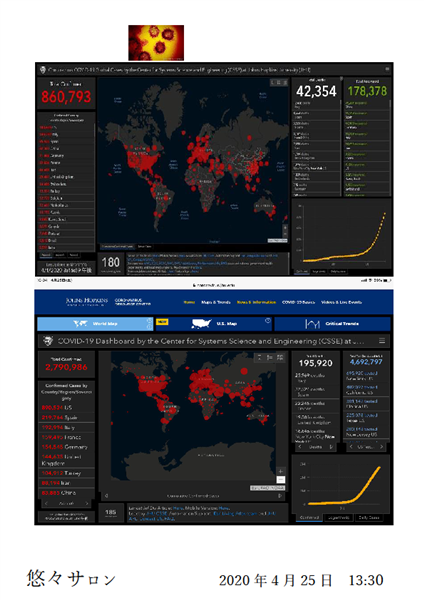Click the coronavirus microscope image thumbnail

tap(156, 43)
